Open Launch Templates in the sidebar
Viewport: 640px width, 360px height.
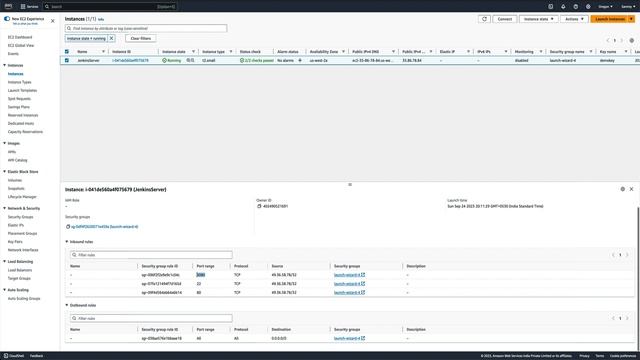coord(22,90)
